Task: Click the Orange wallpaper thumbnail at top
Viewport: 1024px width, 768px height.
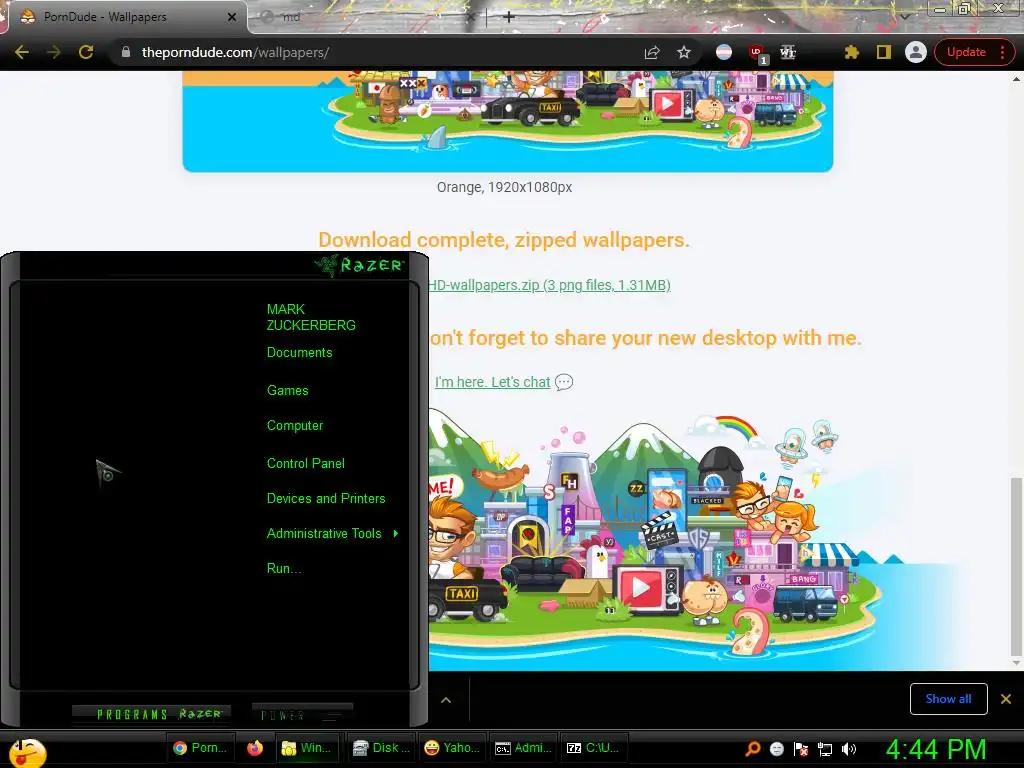Action: [x=507, y=121]
